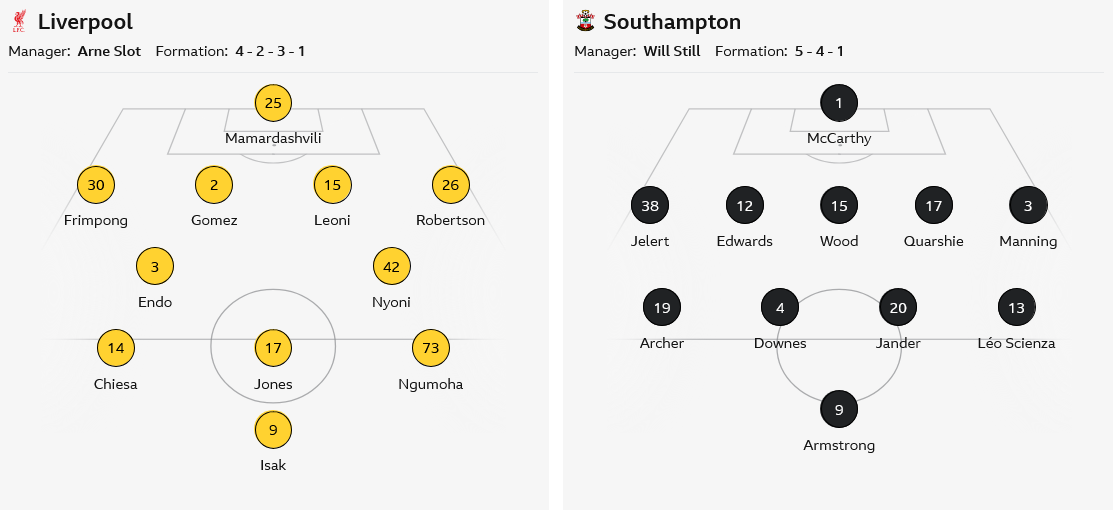This screenshot has height=510, width=1113.
Task: Click the Robertson player name
Action: pos(450,220)
